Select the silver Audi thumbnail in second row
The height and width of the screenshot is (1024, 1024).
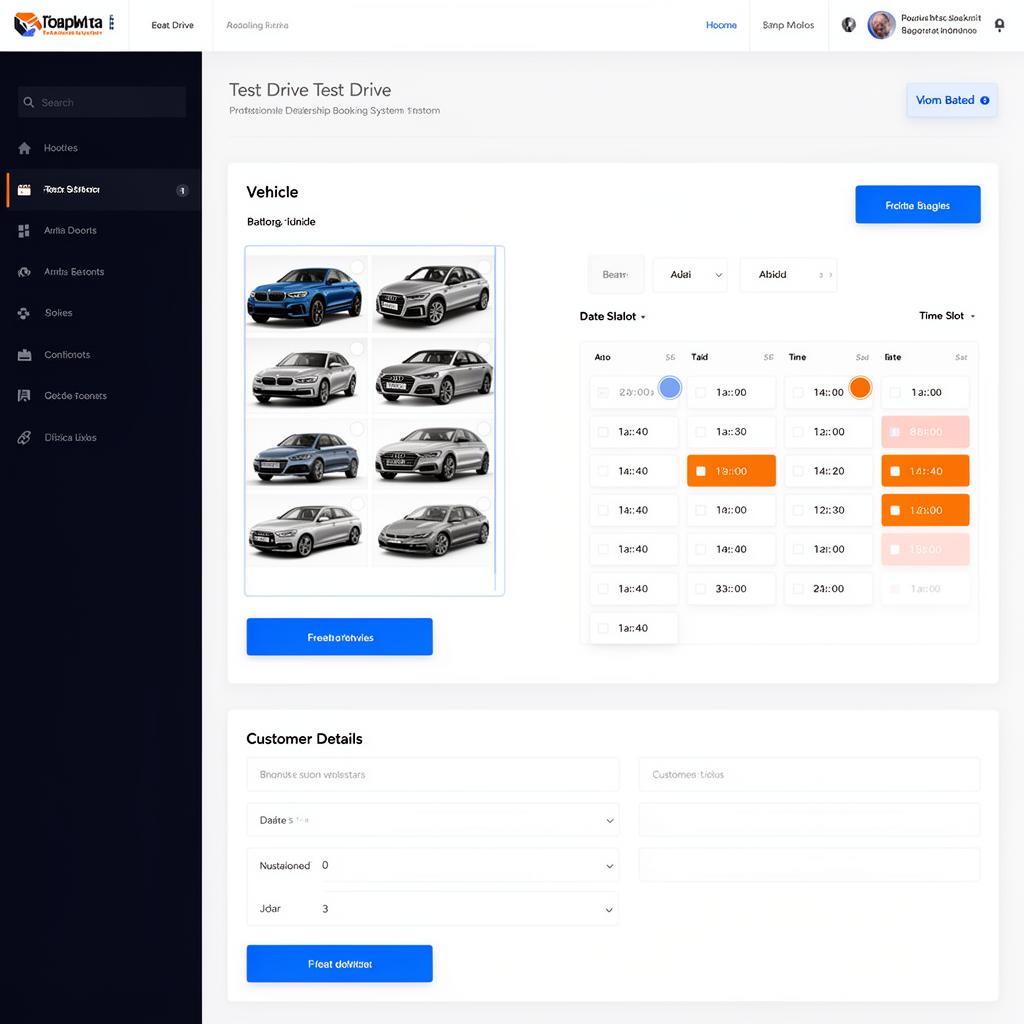(x=433, y=376)
